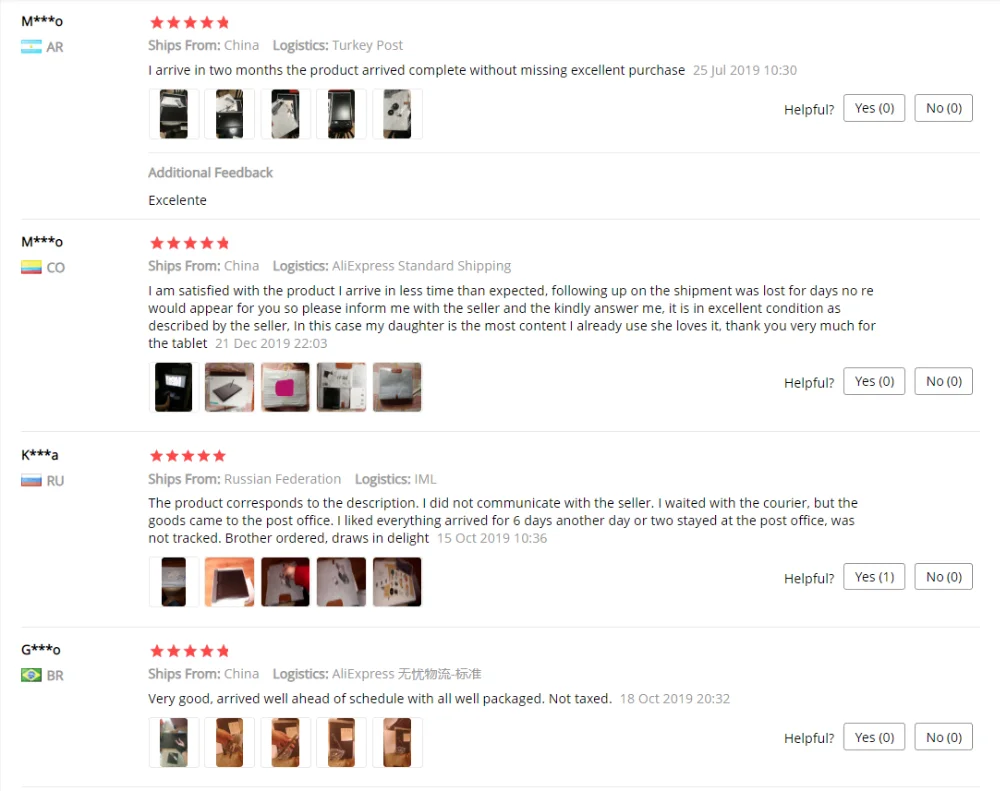This screenshot has width=1000, height=791.
Task: Open fourth photo in the Argentina review
Action: (x=341, y=114)
